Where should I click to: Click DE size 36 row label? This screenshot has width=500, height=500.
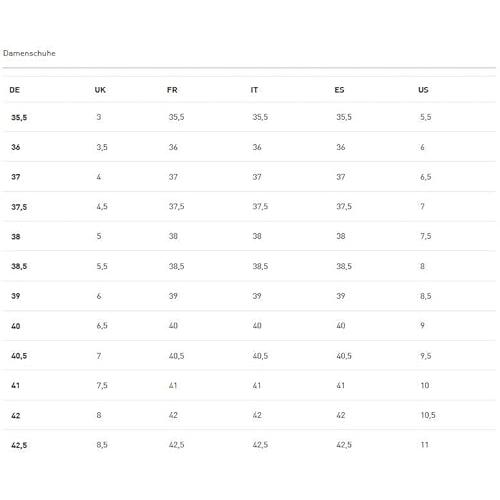click(x=16, y=147)
